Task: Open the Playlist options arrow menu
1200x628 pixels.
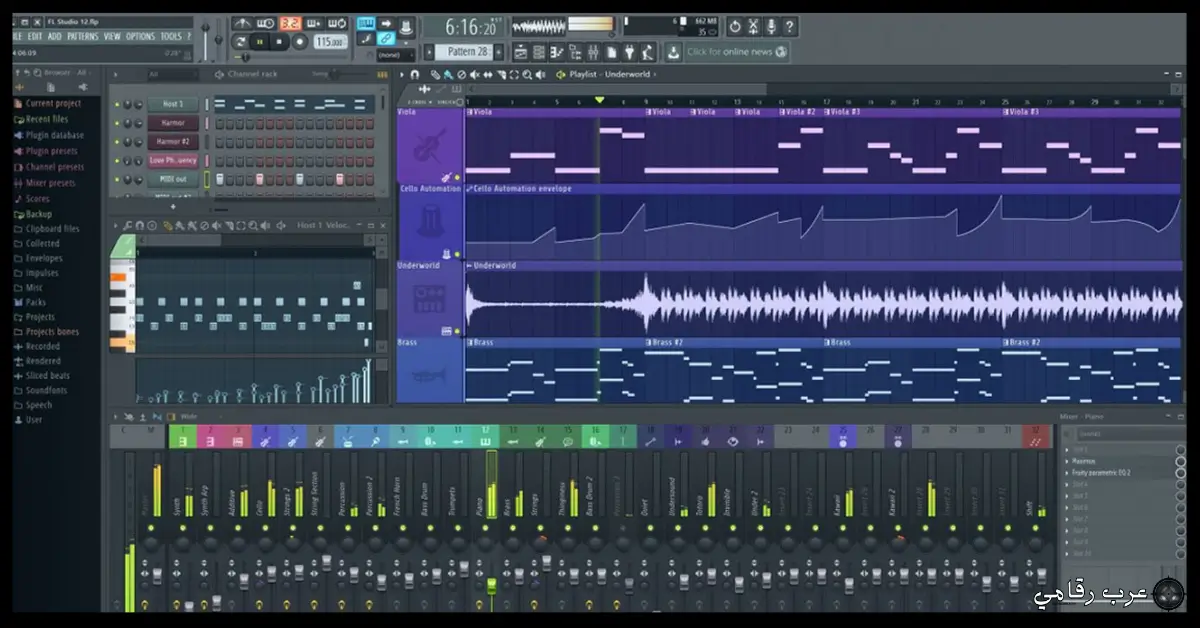Action: point(401,74)
